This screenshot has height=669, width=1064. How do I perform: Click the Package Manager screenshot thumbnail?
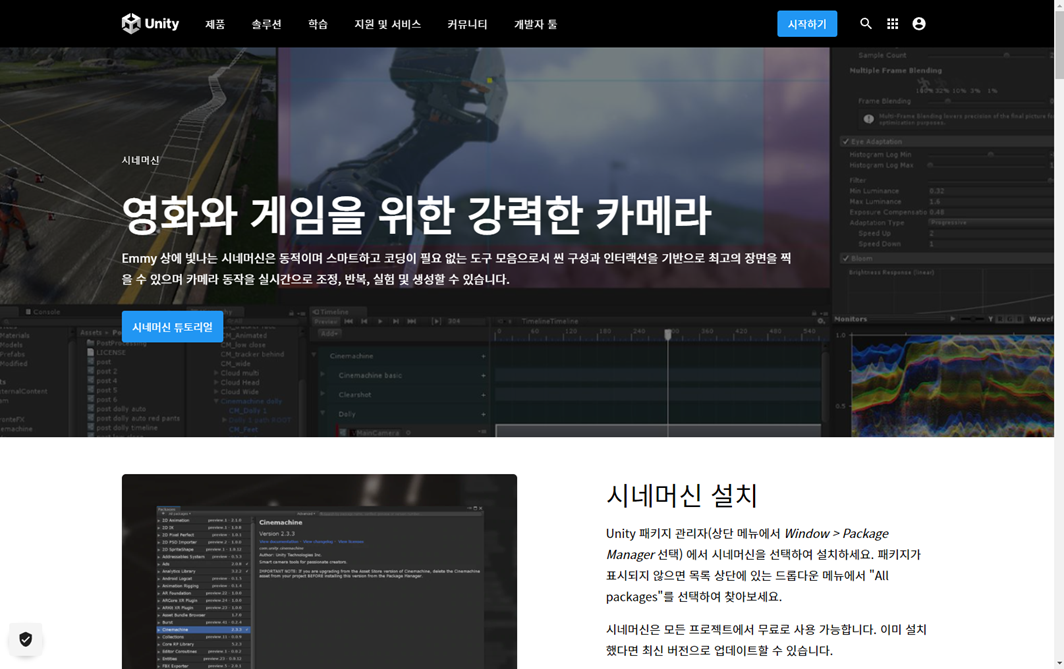click(x=320, y=571)
